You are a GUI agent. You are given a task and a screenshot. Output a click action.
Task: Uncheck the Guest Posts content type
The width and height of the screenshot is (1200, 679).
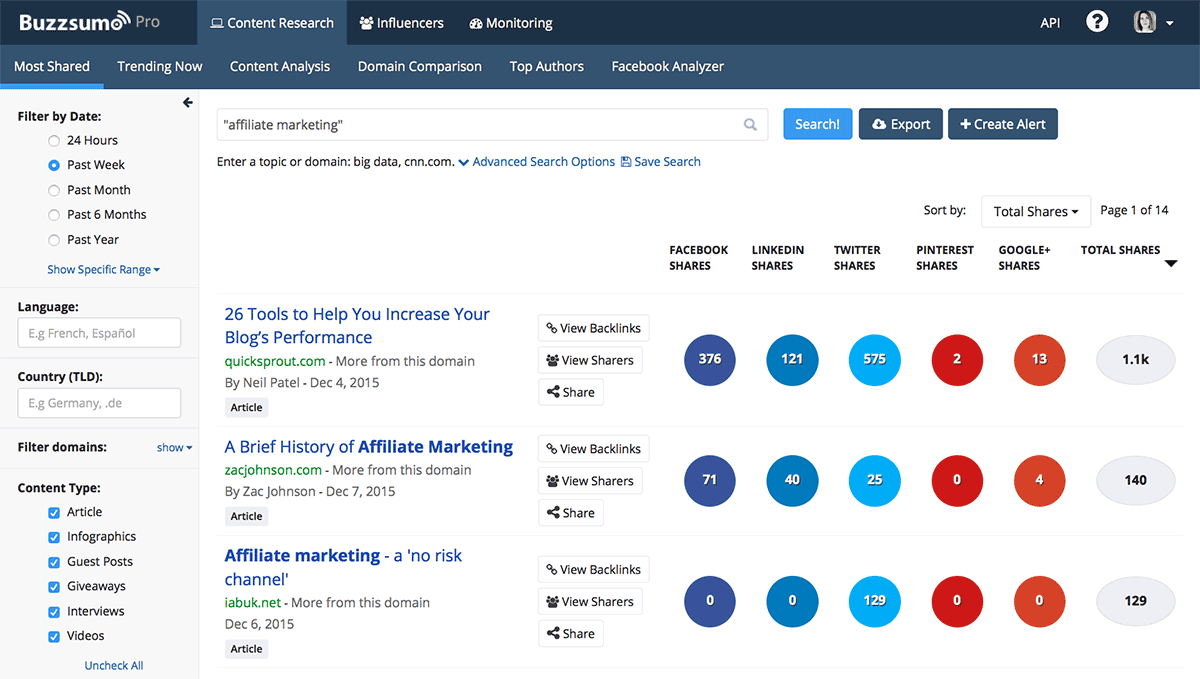point(54,562)
